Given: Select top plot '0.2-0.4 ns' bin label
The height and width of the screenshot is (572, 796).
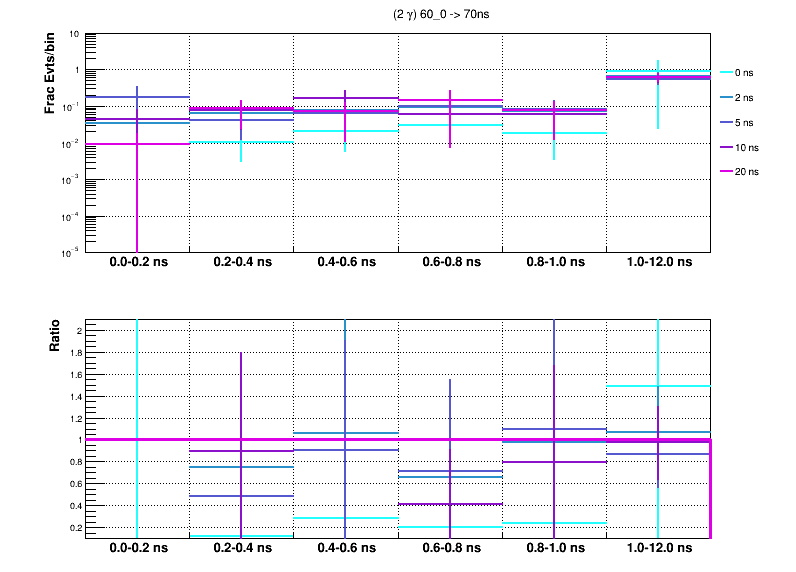Looking at the screenshot, I should [x=241, y=263].
